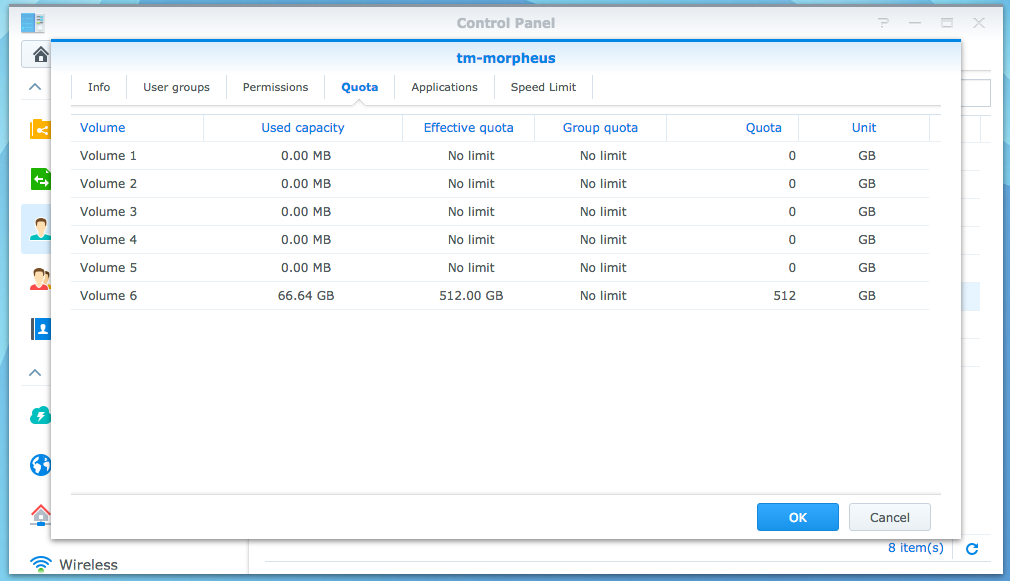Viewport: 1010px width, 581px height.
Task: Select the User sidebar icon
Action: click(40, 229)
